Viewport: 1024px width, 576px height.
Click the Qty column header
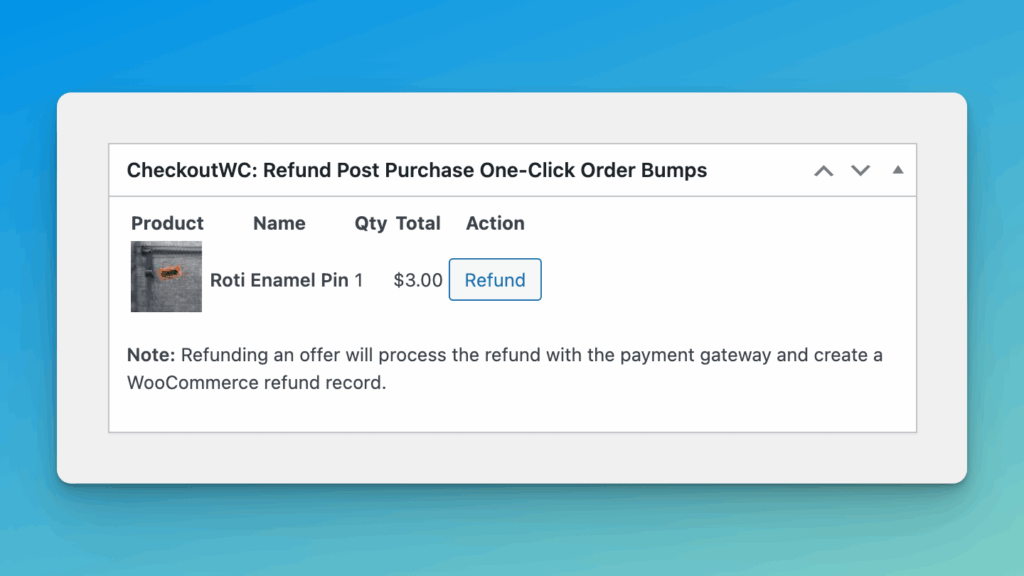[x=371, y=223]
